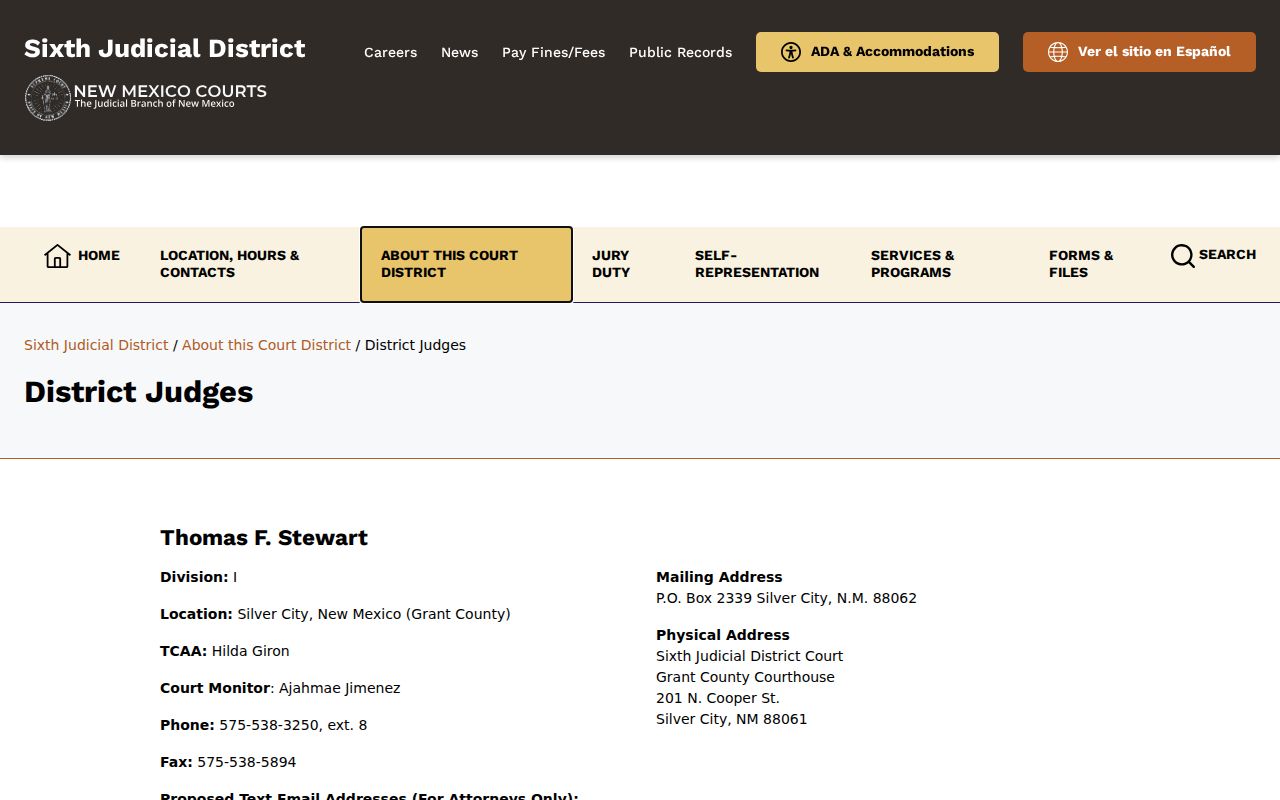1280x800 pixels.
Task: Click Court Monitor name Ajahmae Jimenez
Action: [x=340, y=688]
